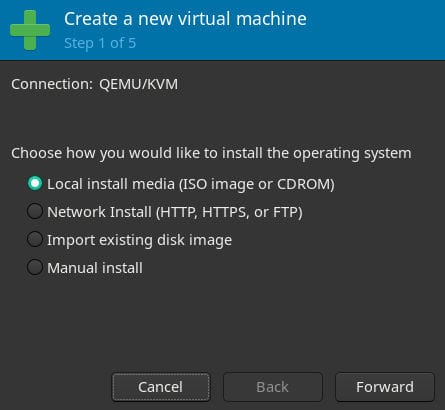Click the 'Step 1 of 5' subtitle
Viewport: 445px width, 410px height.
pos(100,43)
